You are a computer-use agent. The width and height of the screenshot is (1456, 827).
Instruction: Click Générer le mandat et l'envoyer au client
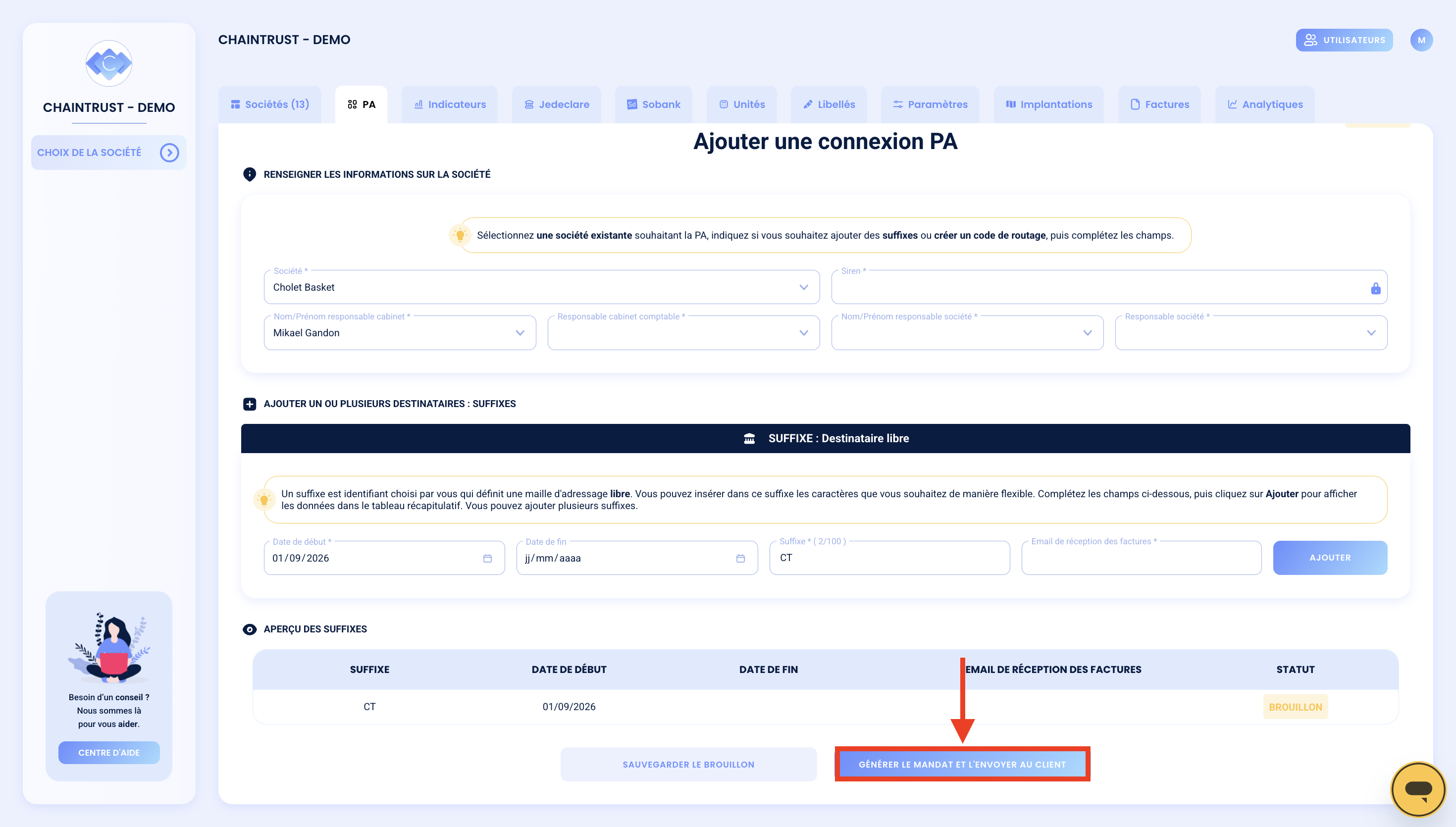coord(962,765)
